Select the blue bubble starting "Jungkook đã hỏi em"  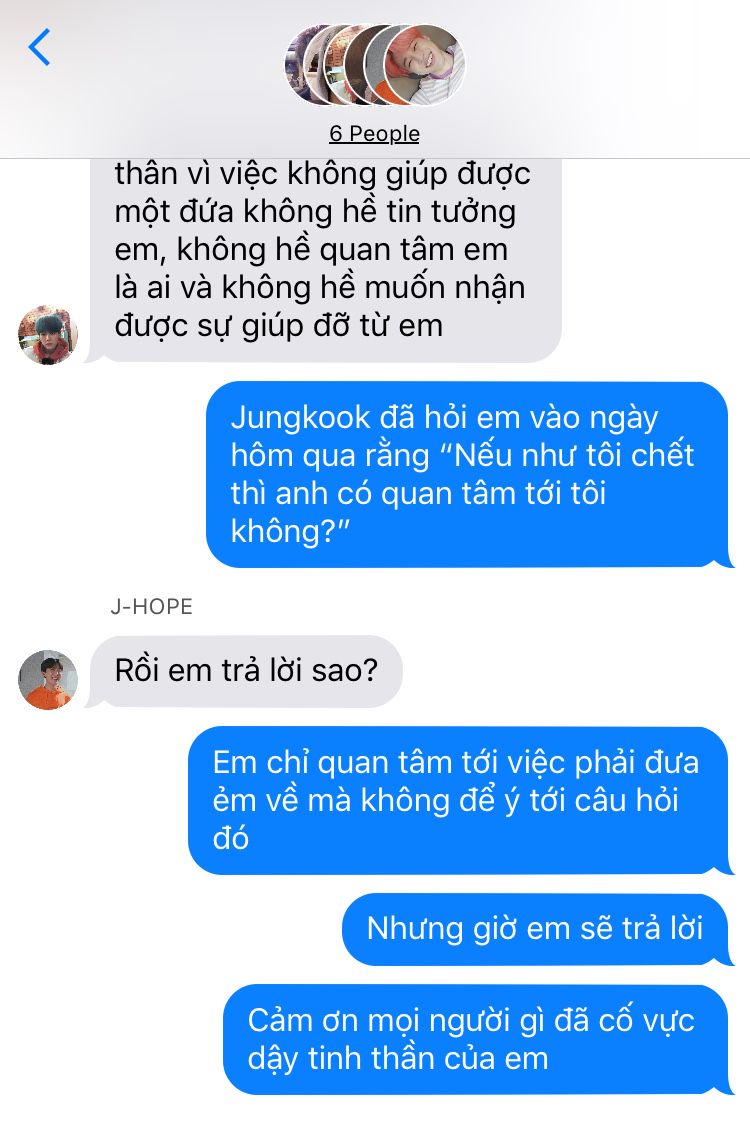[469, 474]
